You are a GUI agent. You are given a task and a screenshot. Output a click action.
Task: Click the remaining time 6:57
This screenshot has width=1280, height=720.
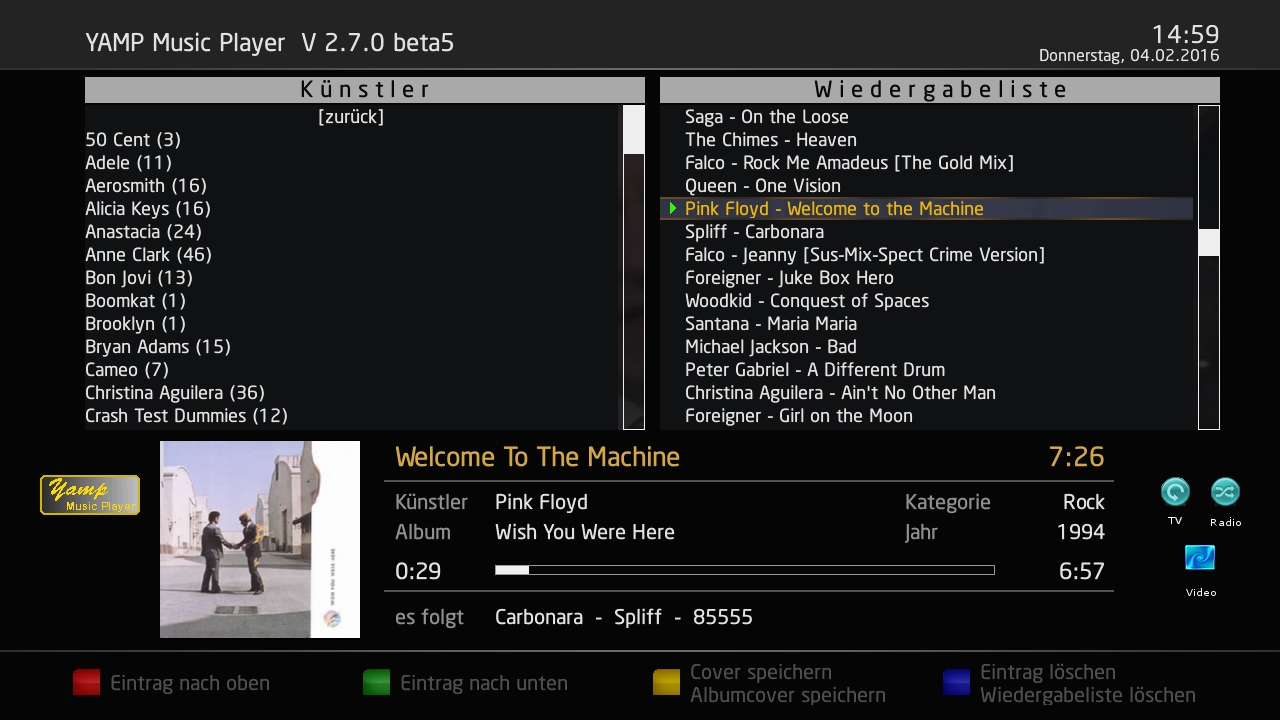tap(1082, 572)
